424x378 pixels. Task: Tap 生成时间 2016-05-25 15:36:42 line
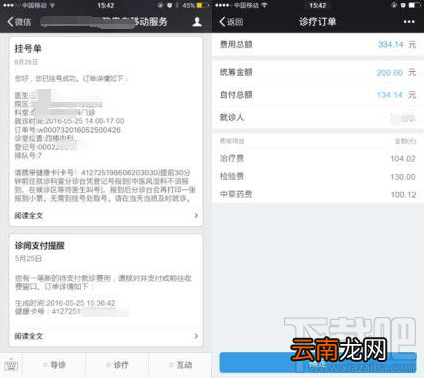pyautogui.click(x=65, y=303)
